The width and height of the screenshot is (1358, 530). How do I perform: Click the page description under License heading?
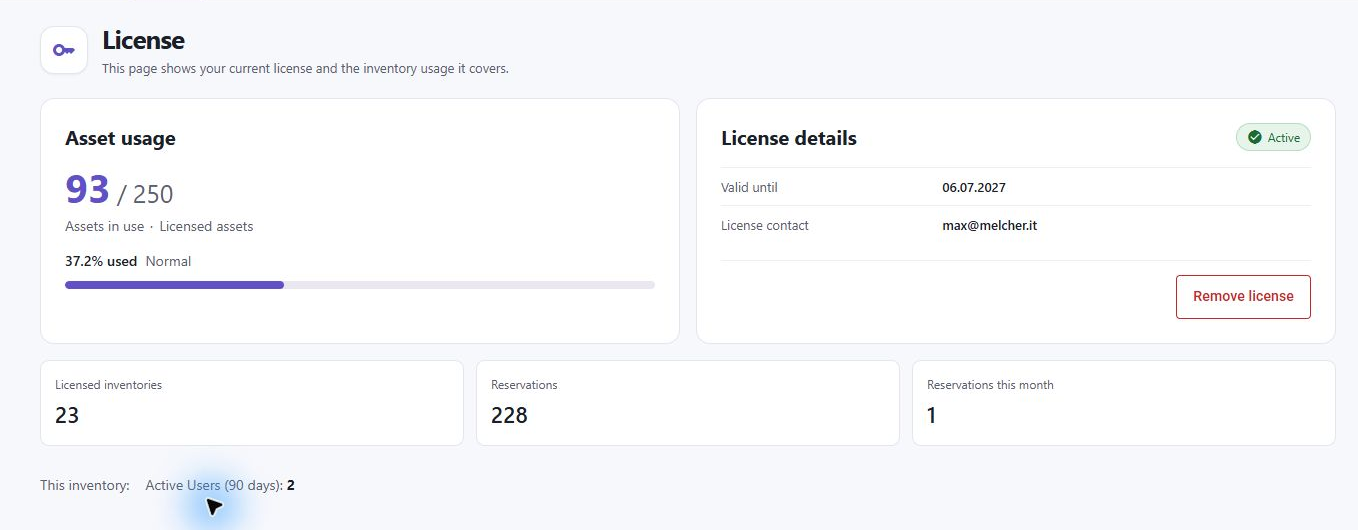[x=305, y=69]
